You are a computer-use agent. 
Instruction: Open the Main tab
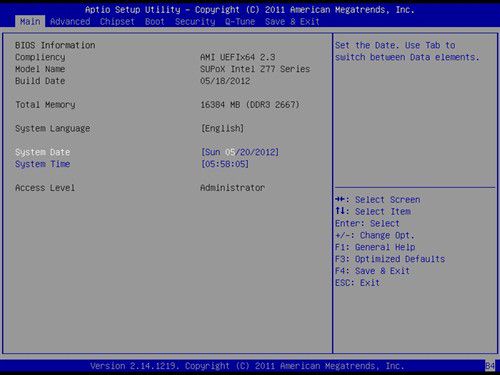coord(30,22)
